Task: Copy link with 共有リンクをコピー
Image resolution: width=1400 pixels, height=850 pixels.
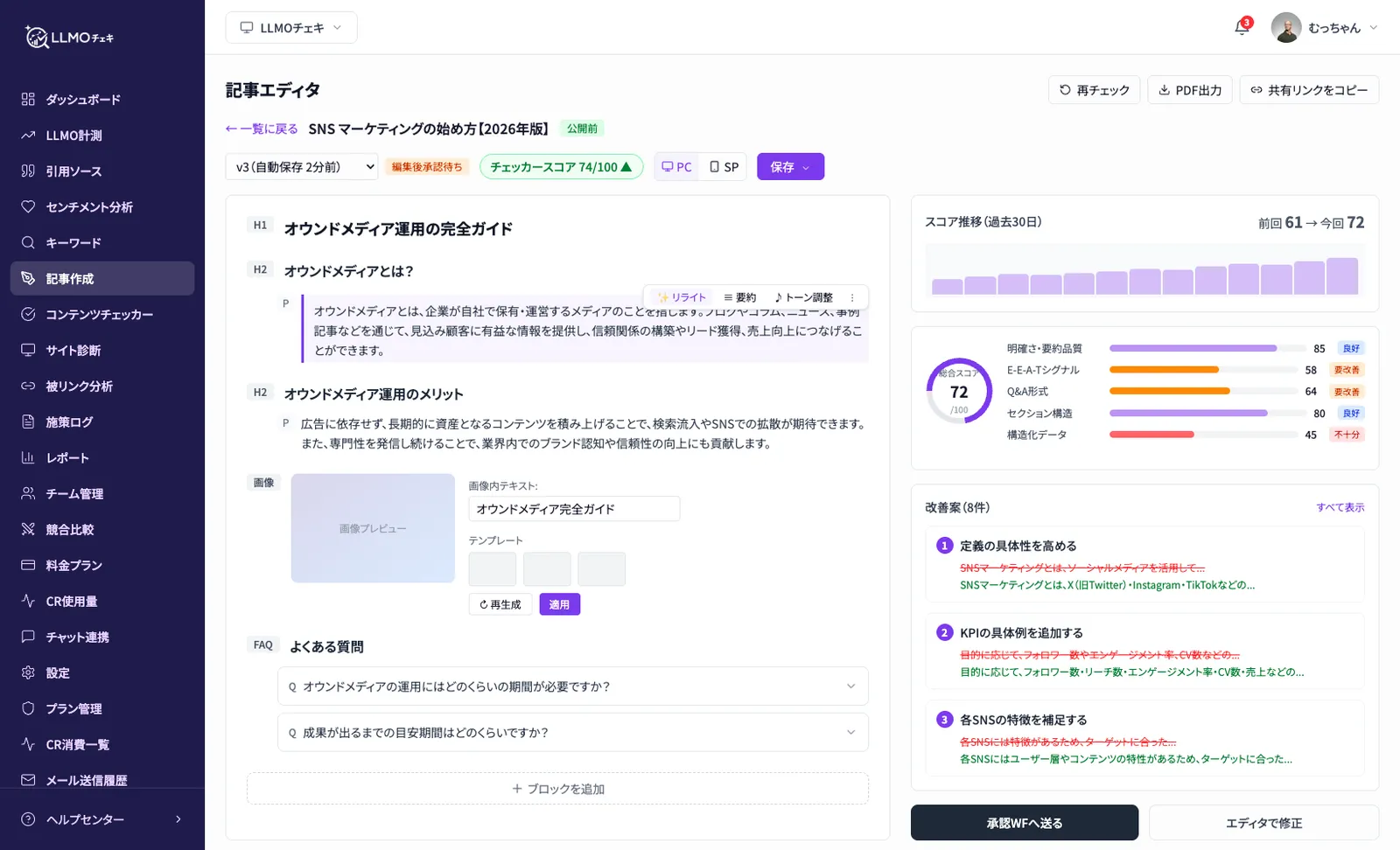Action: tap(1309, 90)
